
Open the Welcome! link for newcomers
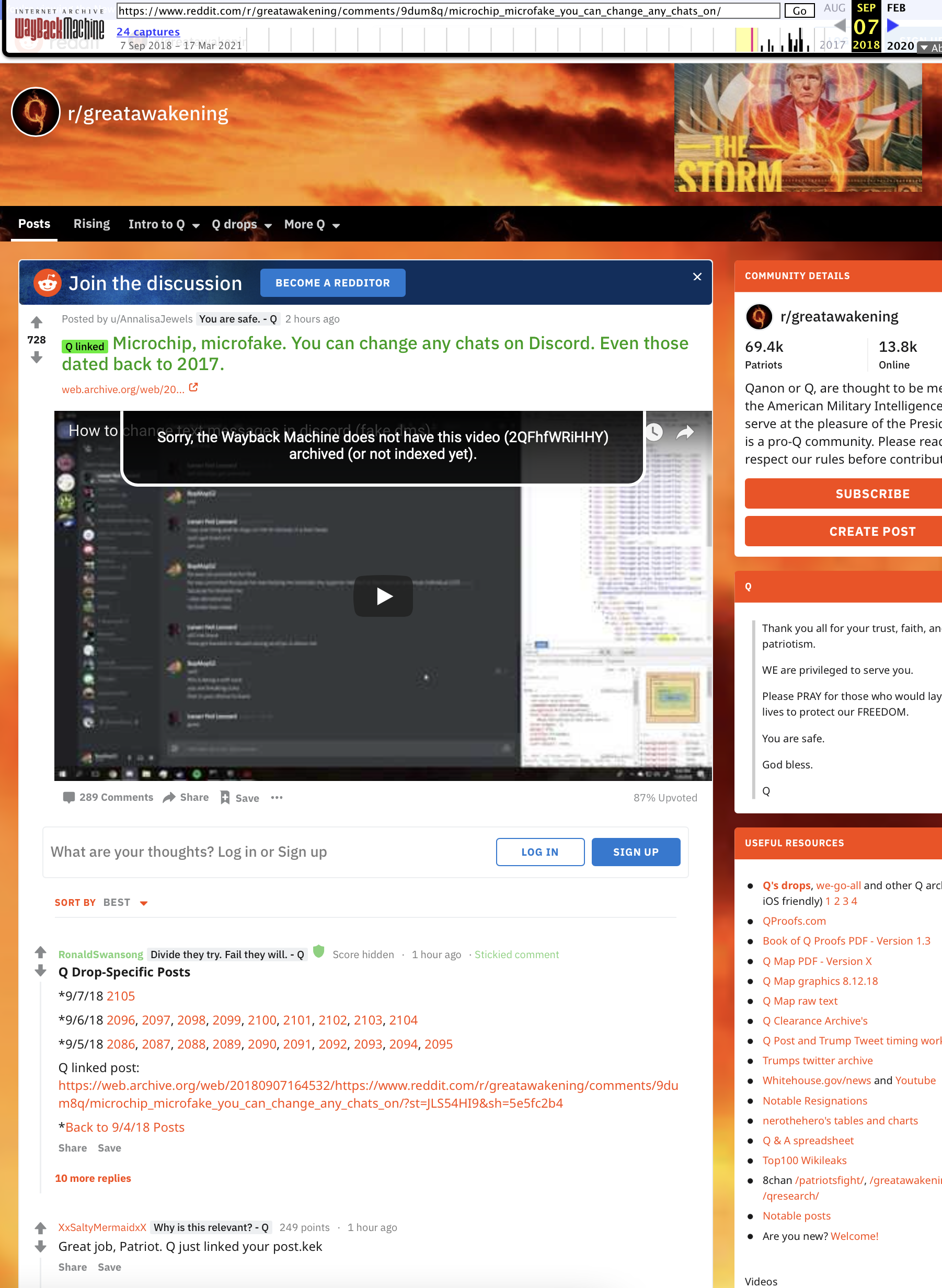click(x=854, y=1236)
